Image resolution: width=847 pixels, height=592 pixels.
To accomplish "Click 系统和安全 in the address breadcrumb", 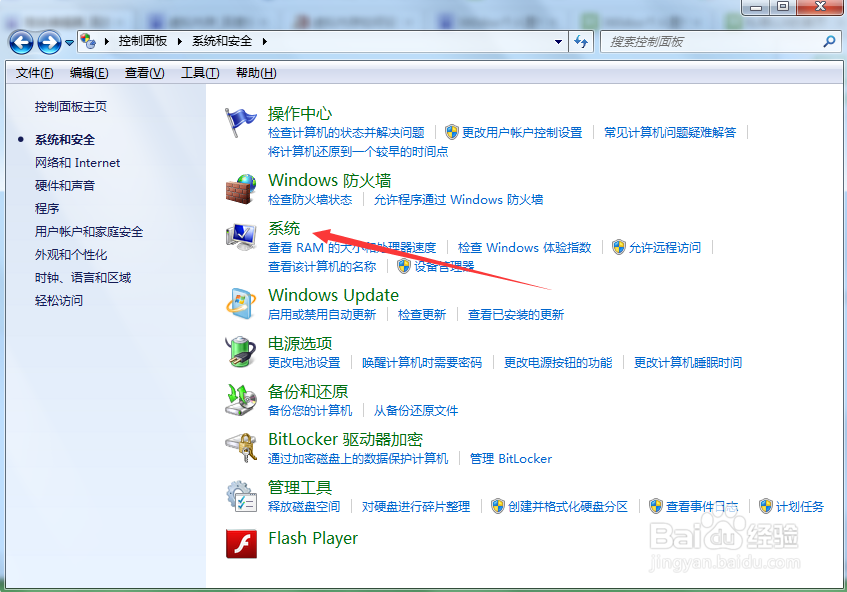I will (222, 41).
